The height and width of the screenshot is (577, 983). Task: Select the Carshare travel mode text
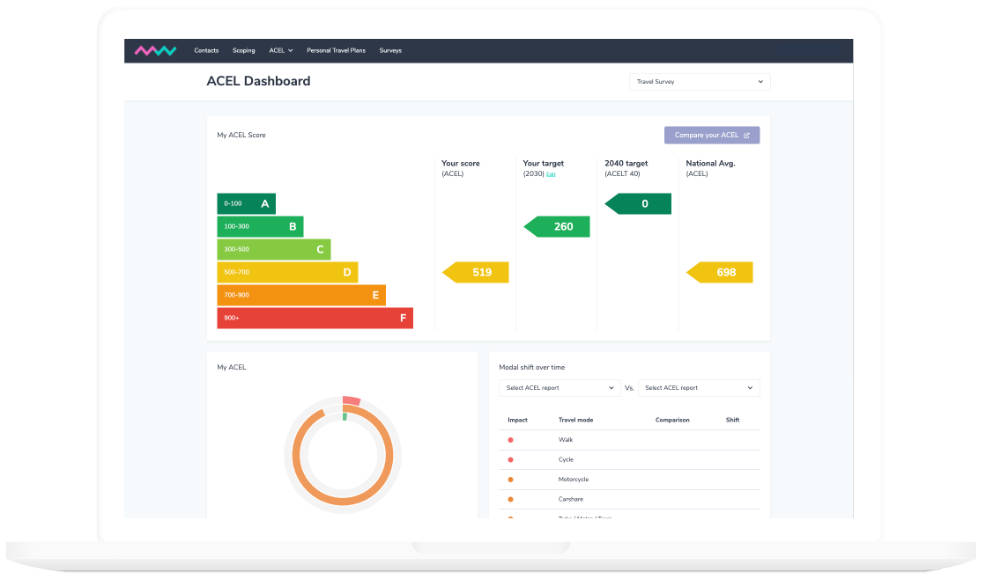click(570, 499)
